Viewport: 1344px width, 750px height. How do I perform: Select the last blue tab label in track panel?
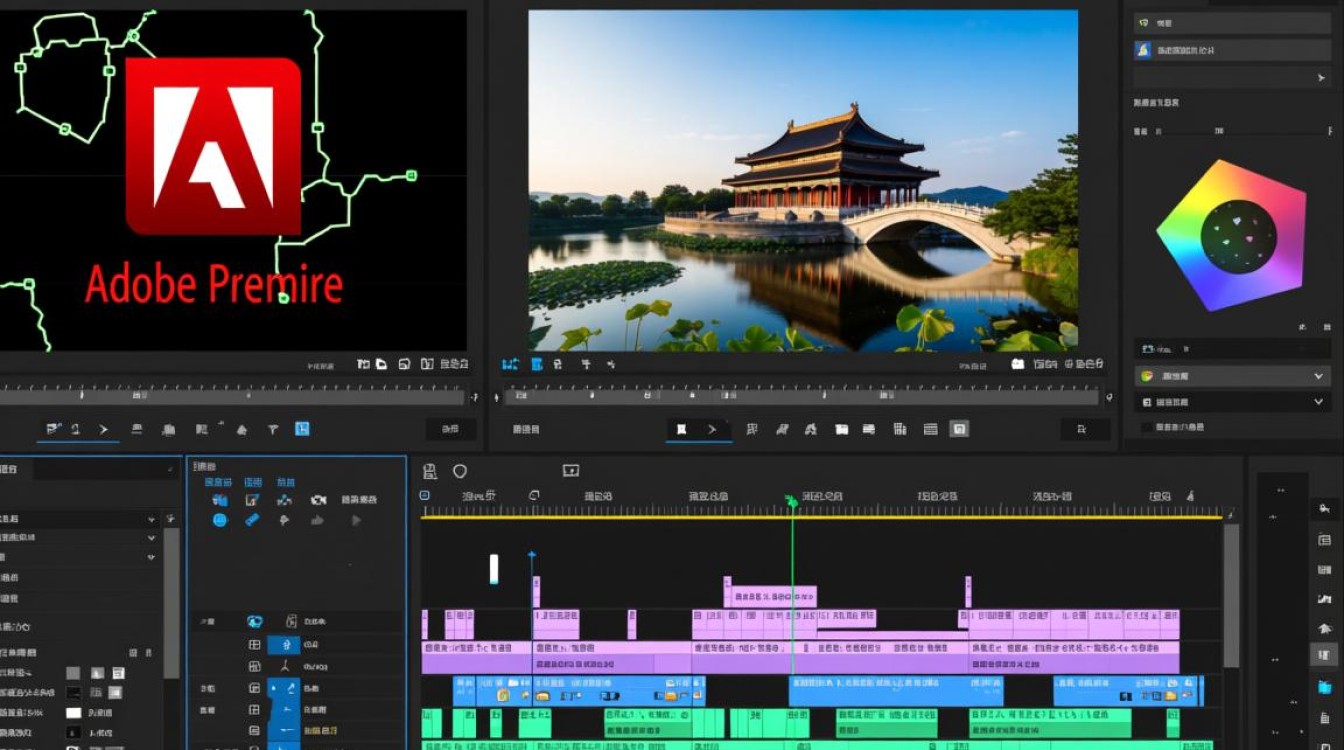286,482
